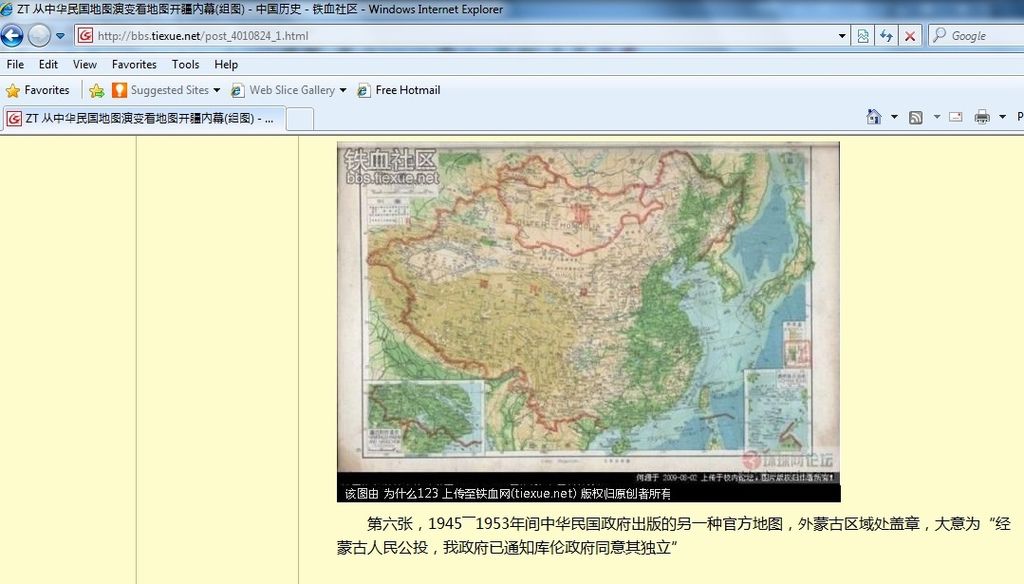Open a new blank tab
This screenshot has width=1024, height=584.
[300, 119]
